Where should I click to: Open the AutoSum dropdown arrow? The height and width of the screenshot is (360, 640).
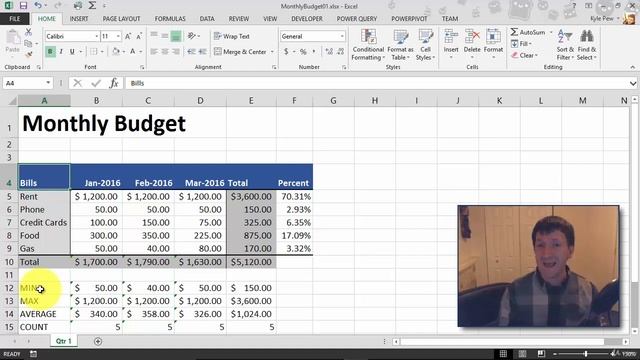pos(551,32)
